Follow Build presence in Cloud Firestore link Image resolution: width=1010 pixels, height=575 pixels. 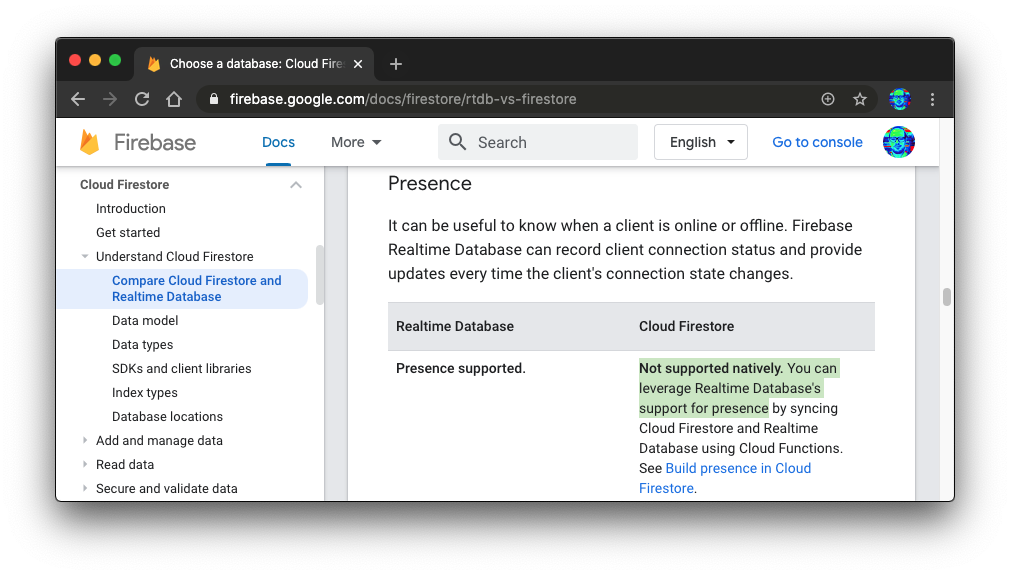725,478
